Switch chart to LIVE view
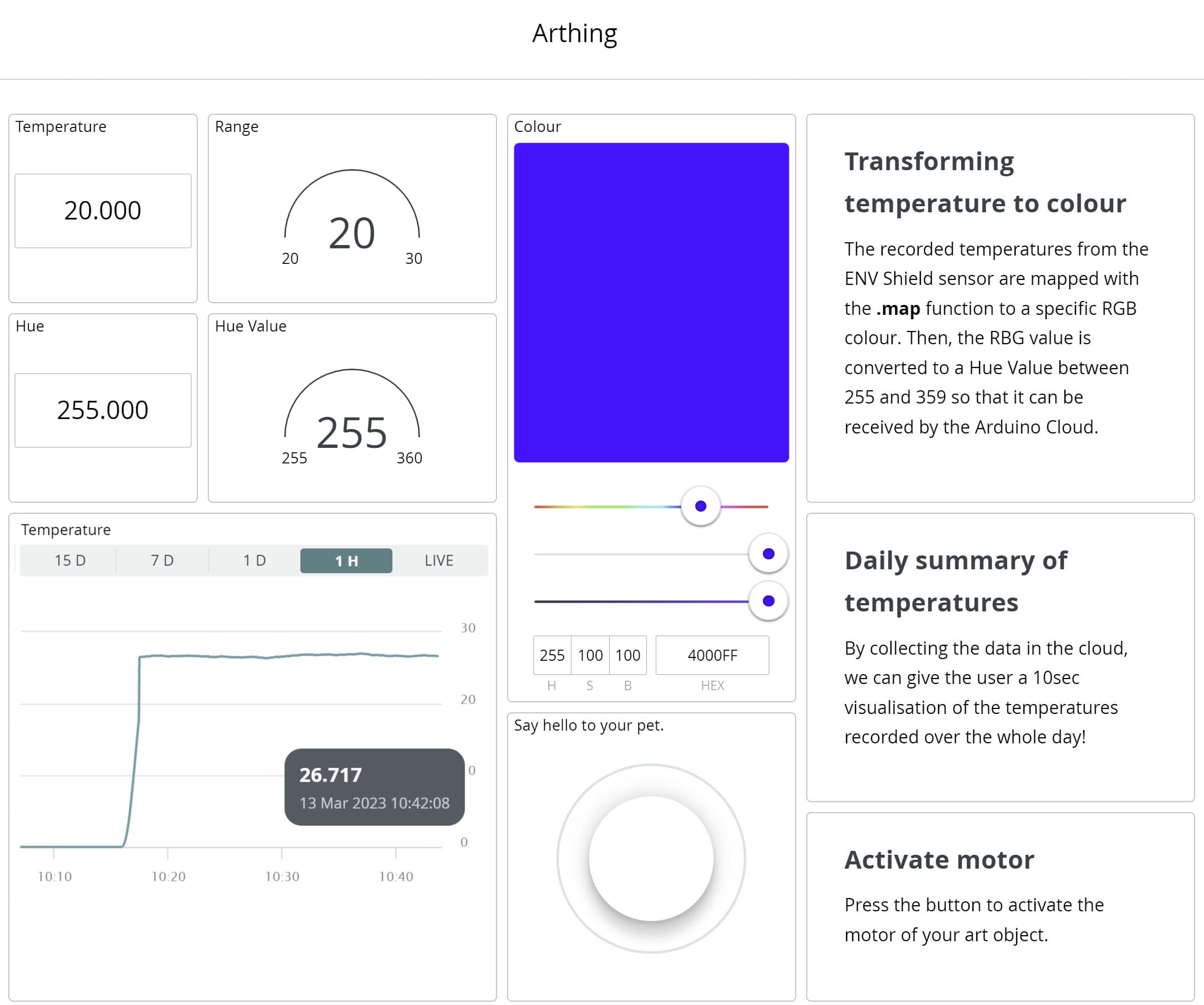The height and width of the screenshot is (1005, 1204). (439, 560)
